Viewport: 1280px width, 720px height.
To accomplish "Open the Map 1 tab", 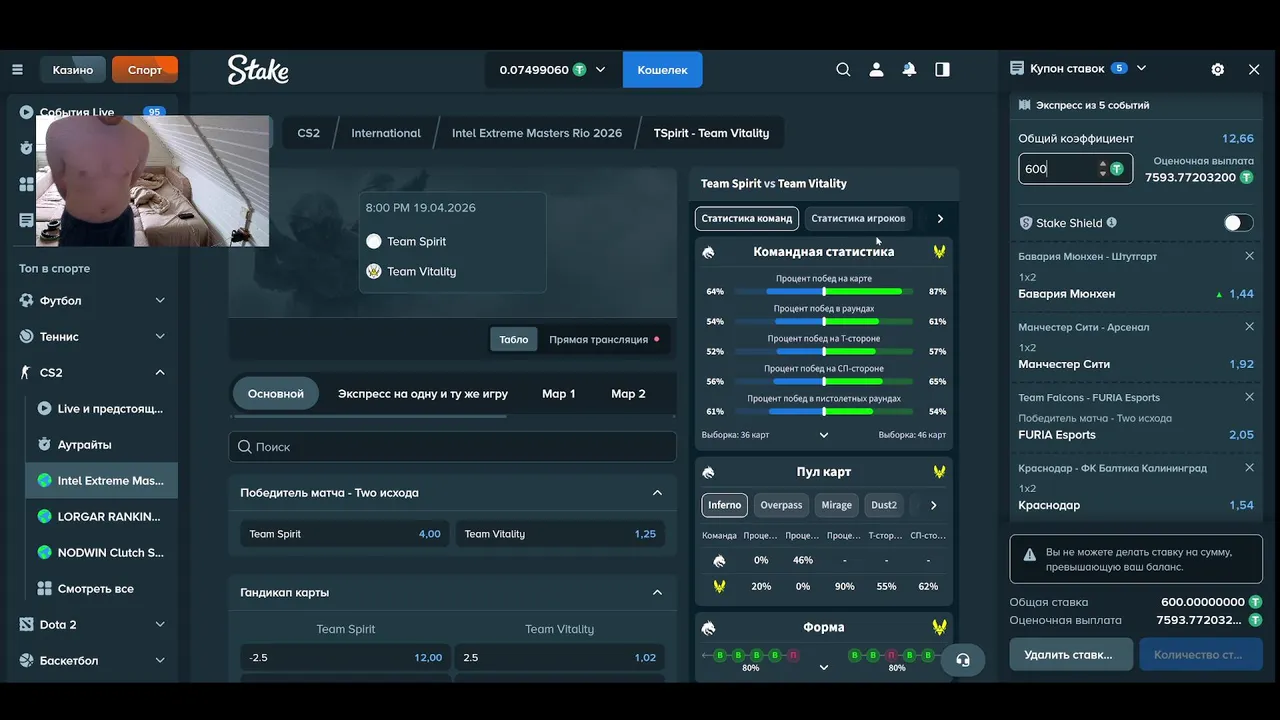I will (559, 393).
